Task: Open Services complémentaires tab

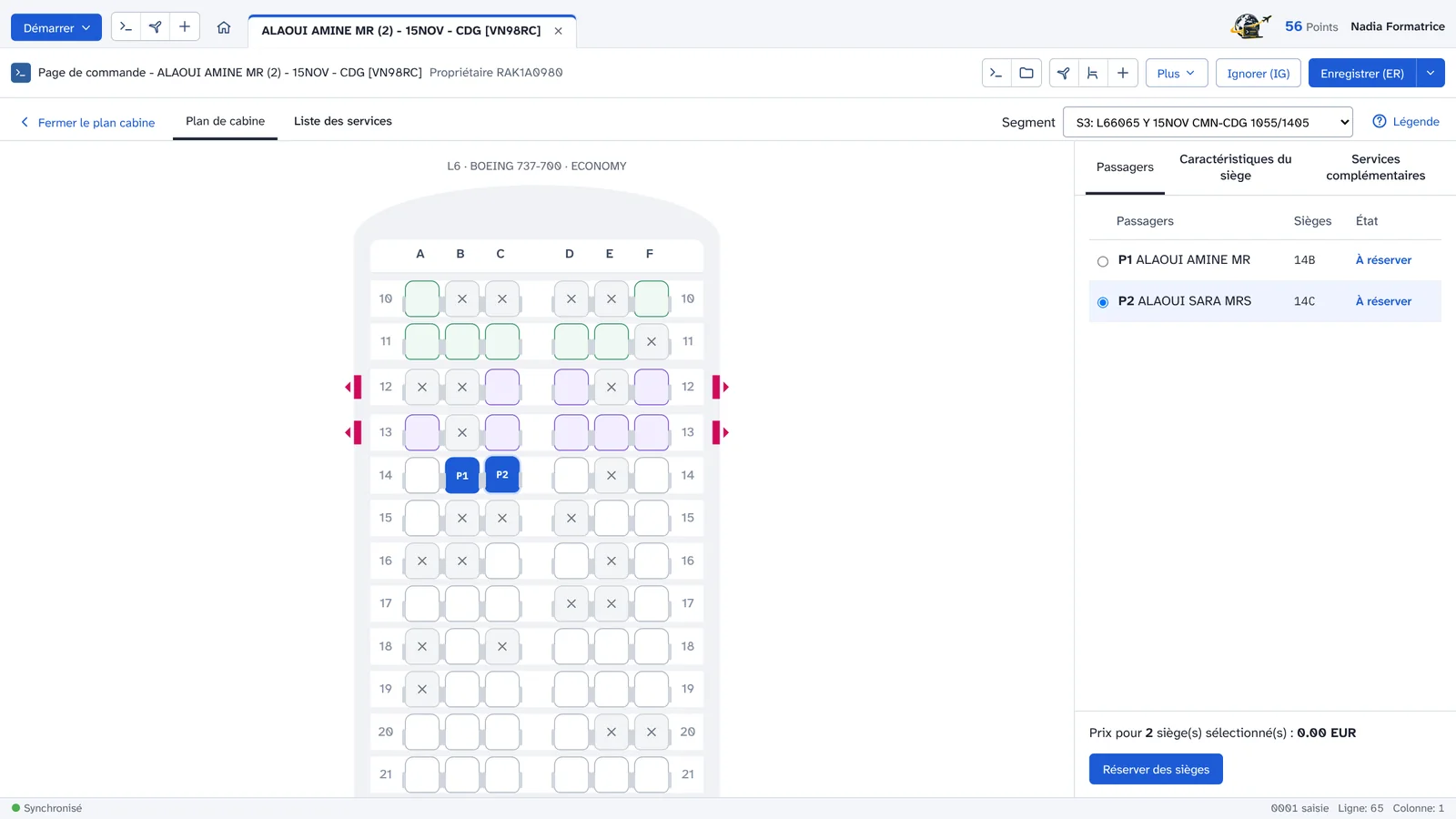Action: (1375, 167)
